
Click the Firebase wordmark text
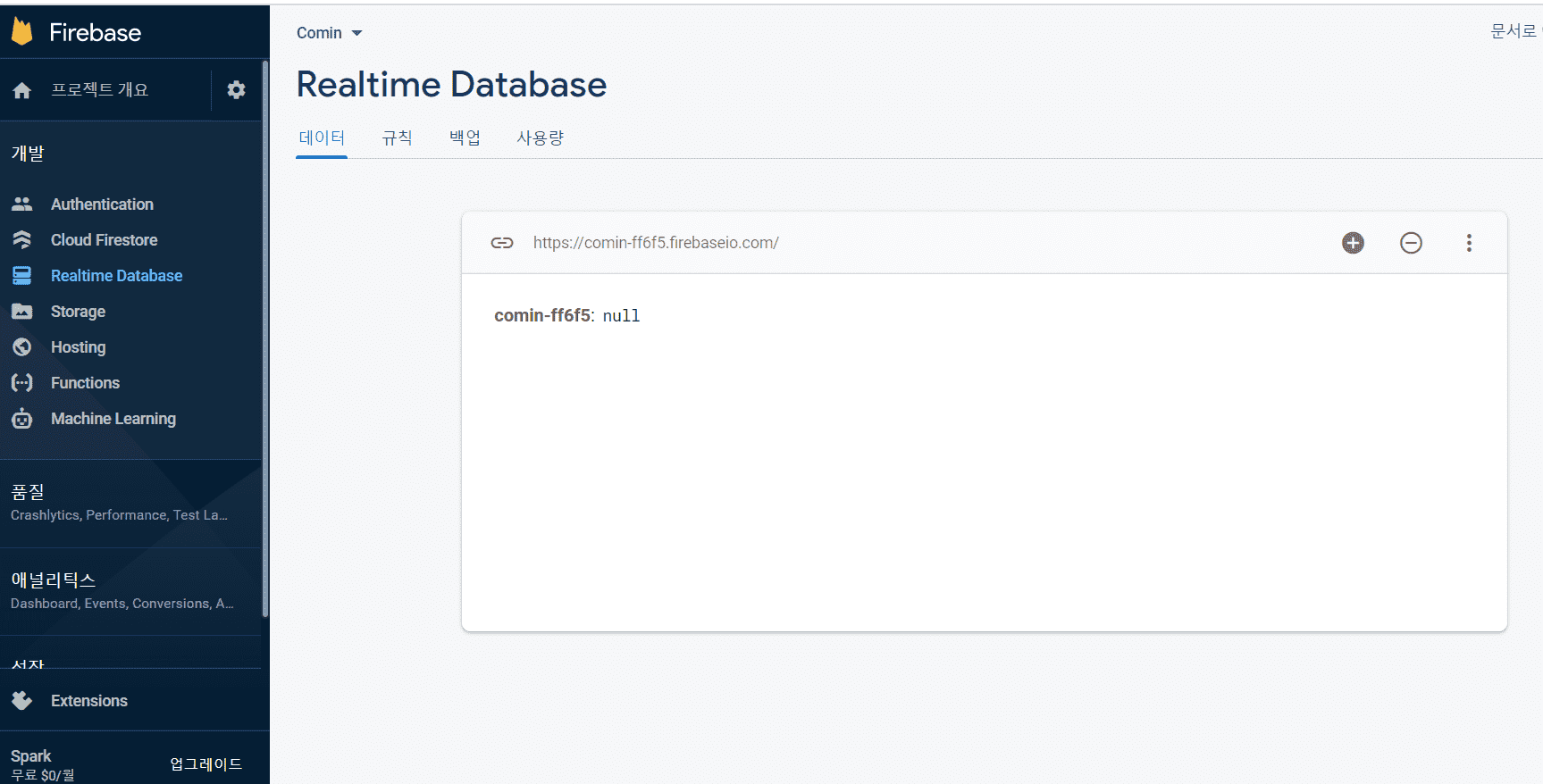click(95, 33)
